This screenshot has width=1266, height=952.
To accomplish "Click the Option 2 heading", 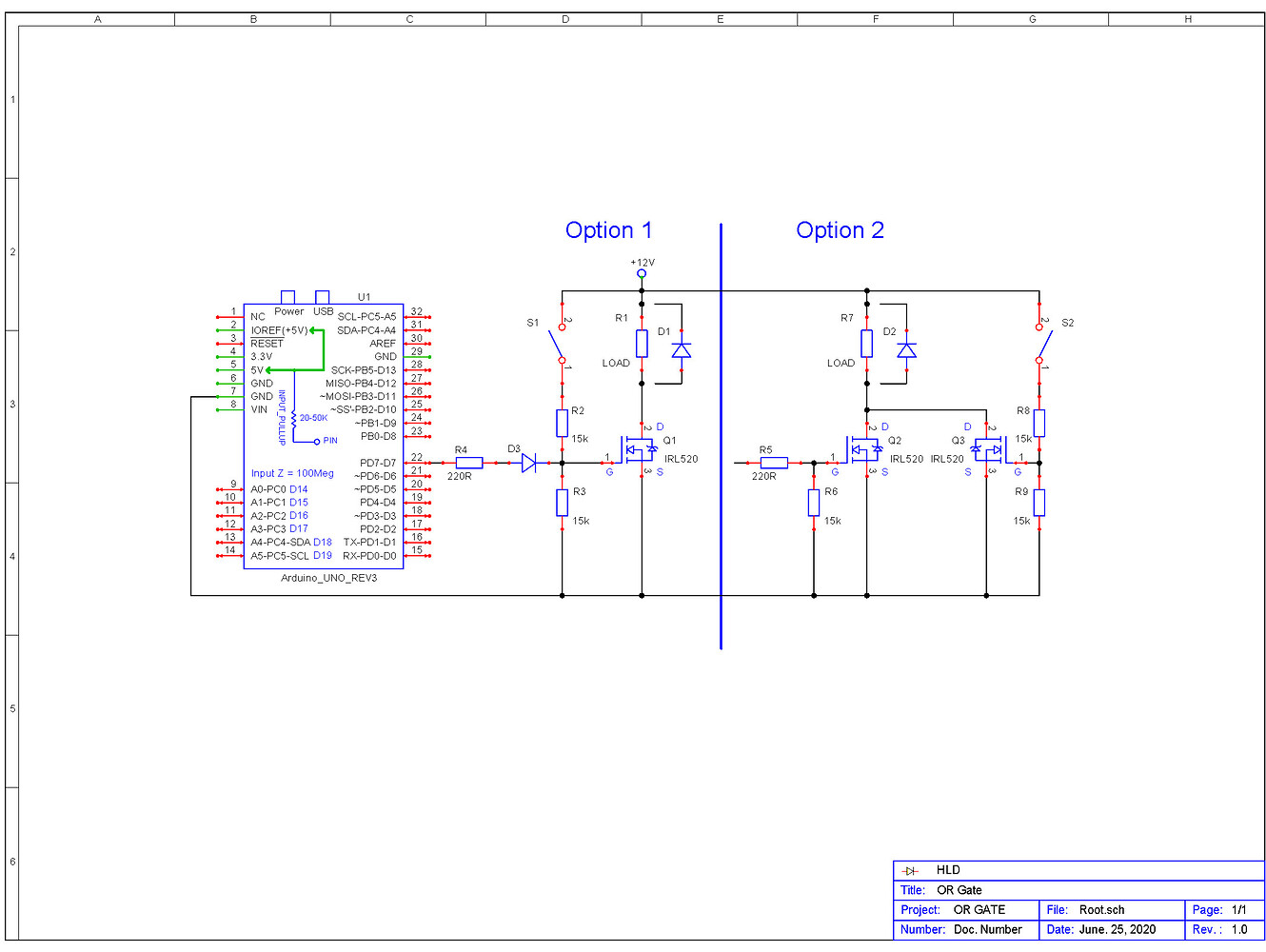I will (x=840, y=229).
